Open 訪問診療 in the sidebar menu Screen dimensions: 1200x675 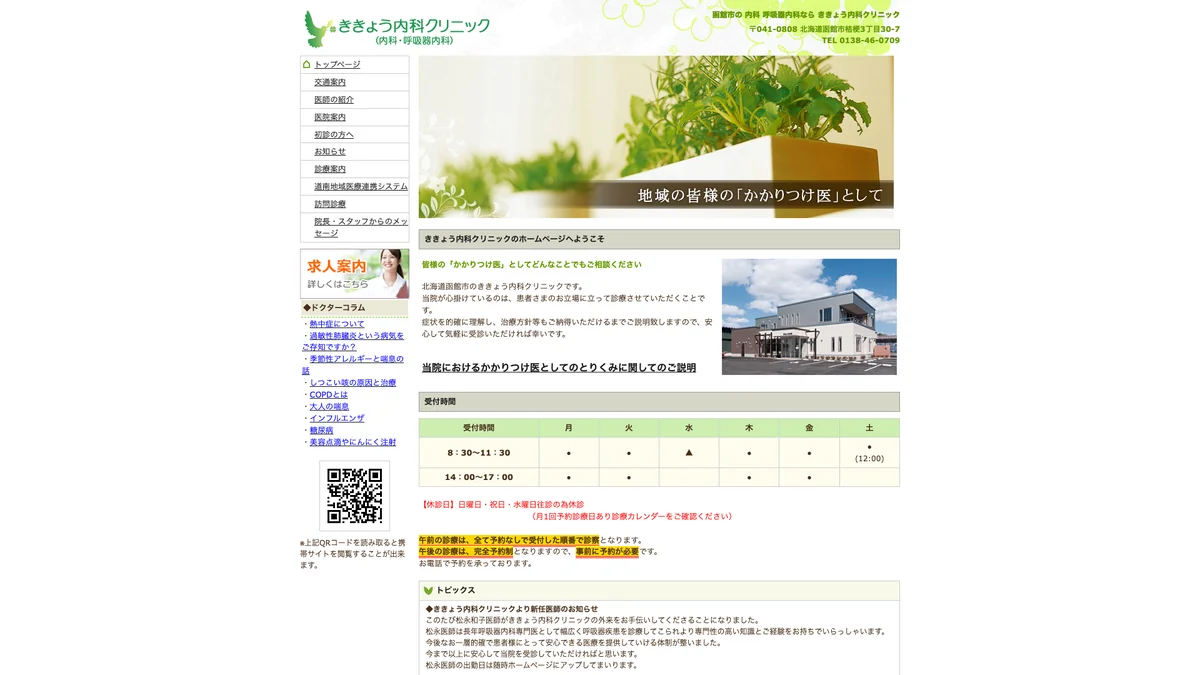tap(330, 204)
